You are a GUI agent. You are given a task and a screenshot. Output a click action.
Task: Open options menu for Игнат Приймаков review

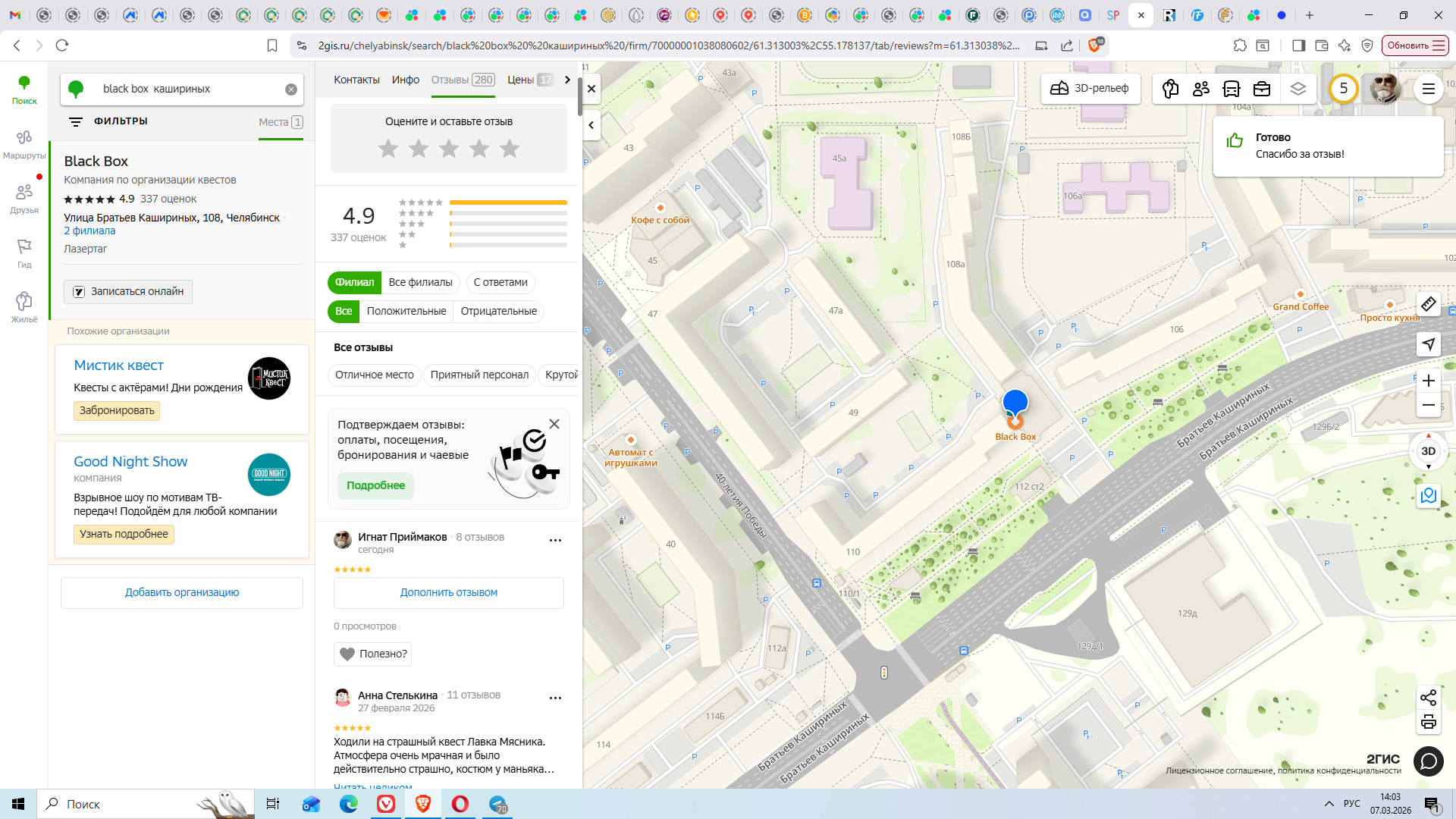[x=555, y=540]
